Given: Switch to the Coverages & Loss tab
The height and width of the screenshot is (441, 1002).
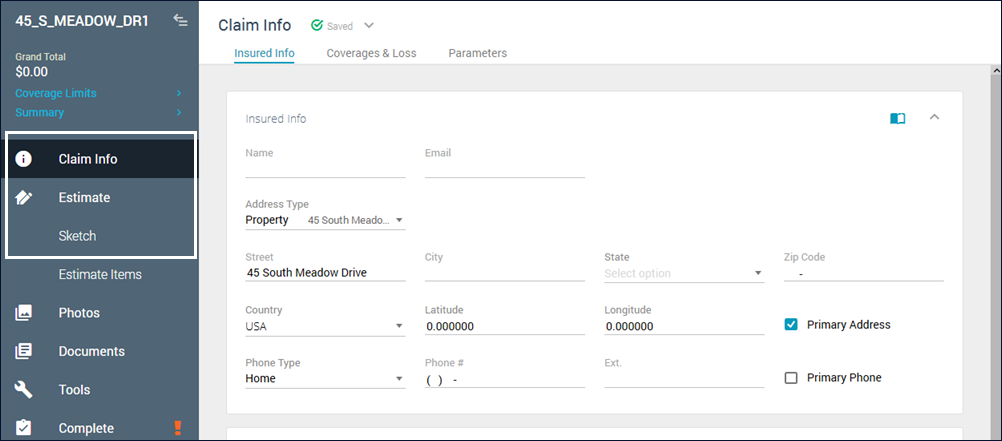Looking at the screenshot, I should [x=371, y=53].
